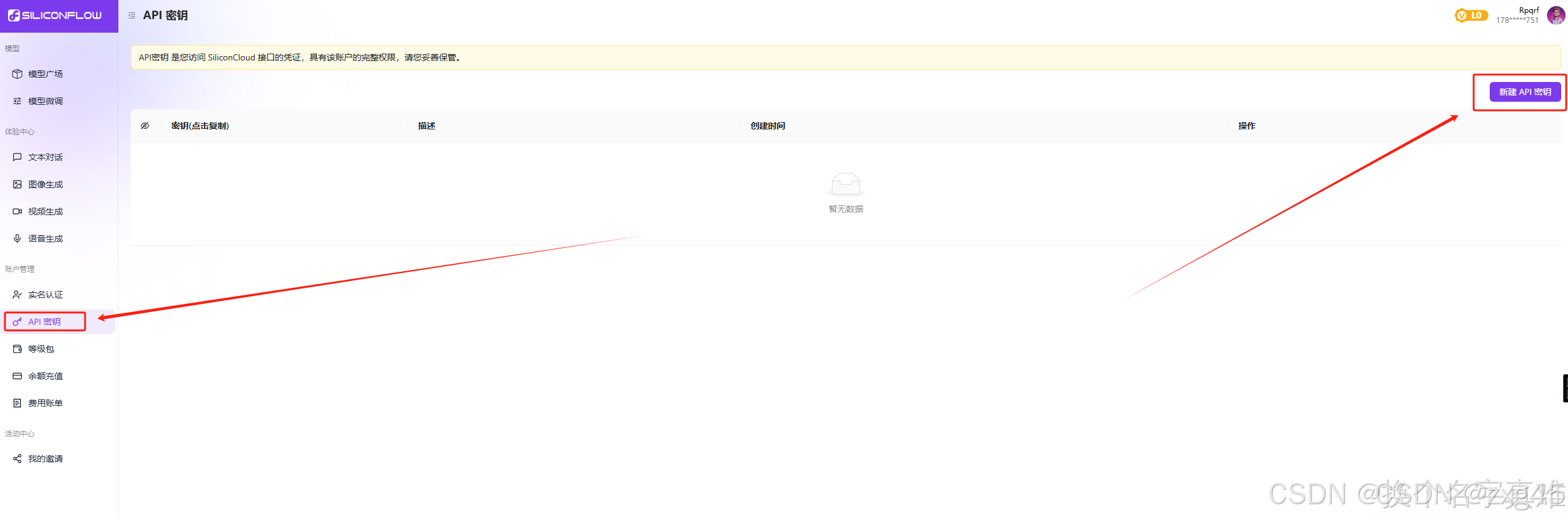Click the 模型微调 sliders icon
Screen dimensions: 1568x519
click(x=17, y=101)
